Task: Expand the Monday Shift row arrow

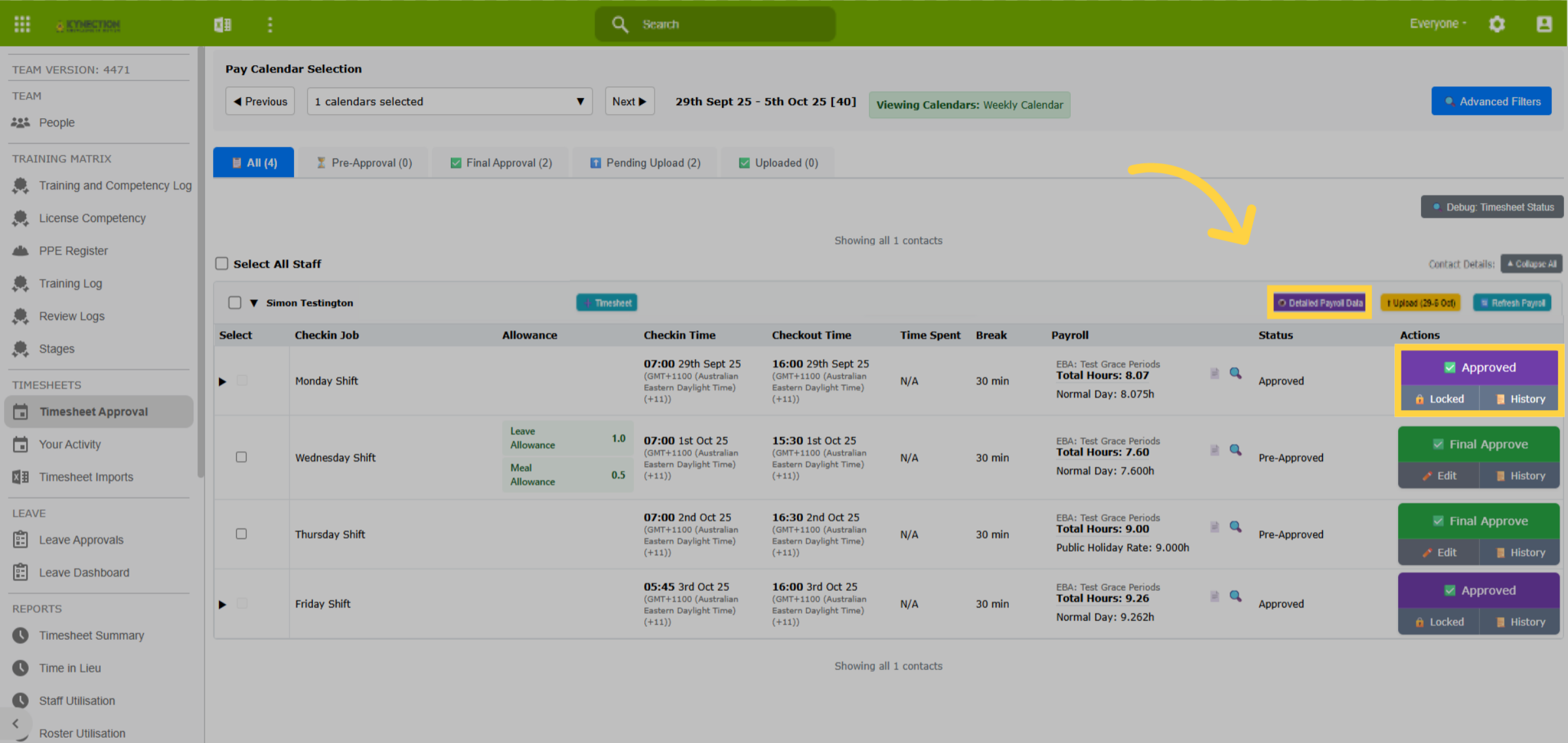Action: tap(222, 381)
